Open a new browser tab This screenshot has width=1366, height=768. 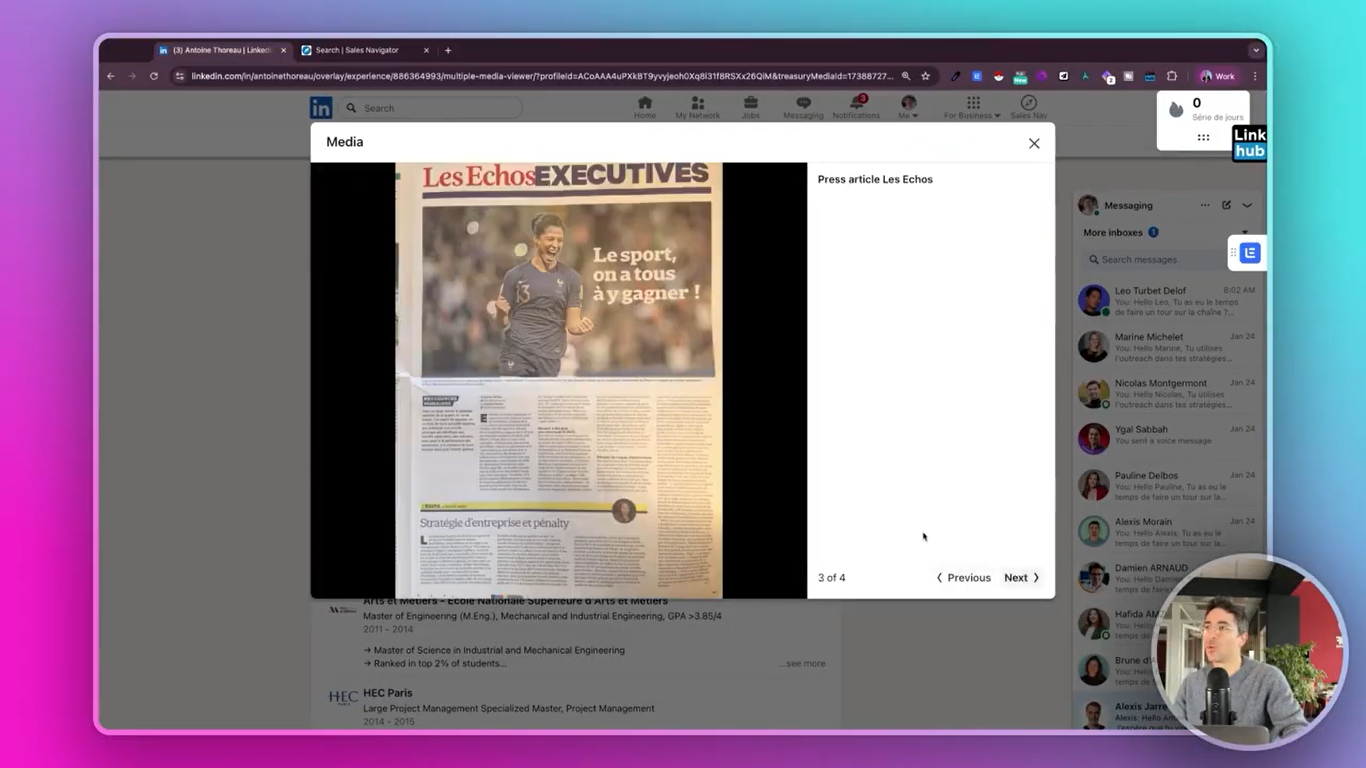448,50
